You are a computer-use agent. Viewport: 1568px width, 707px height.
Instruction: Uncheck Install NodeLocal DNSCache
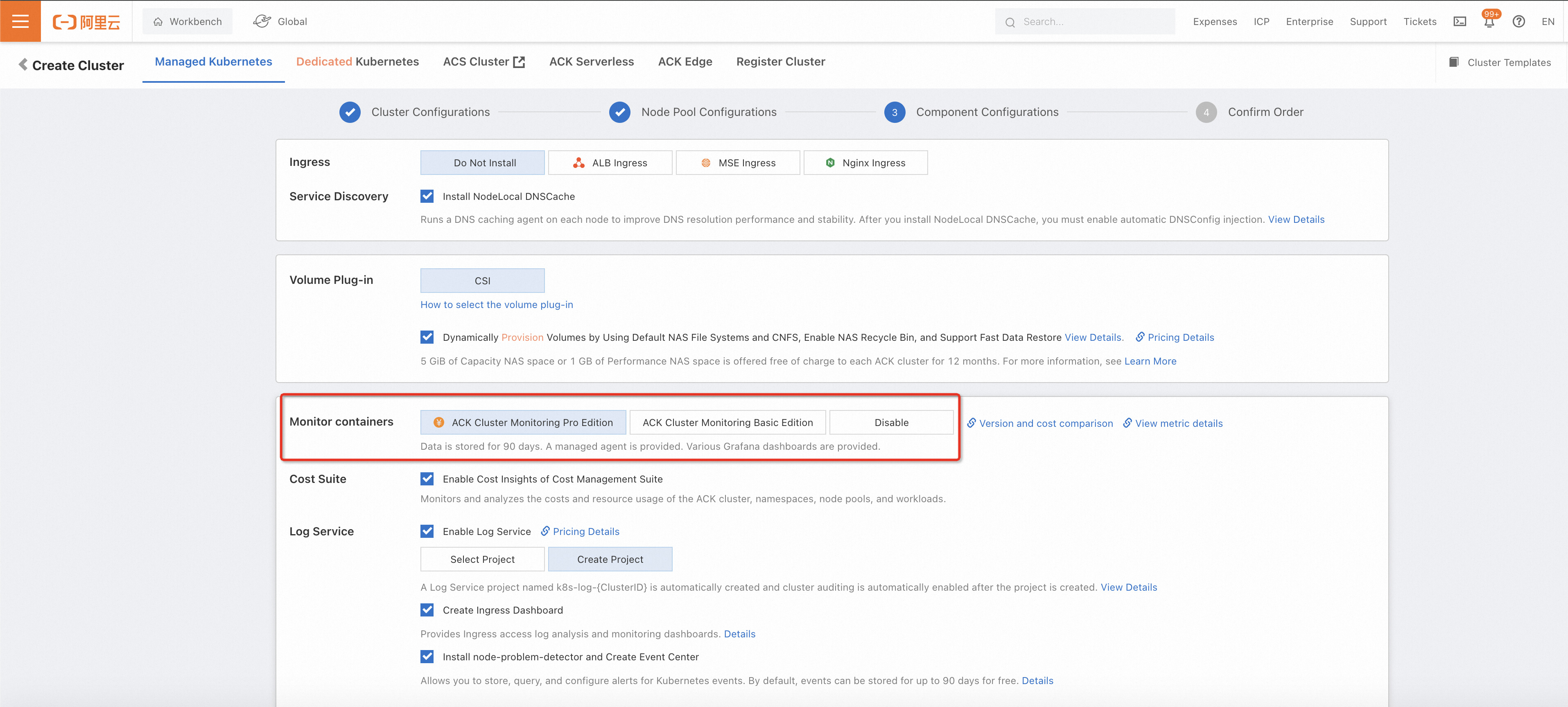[427, 196]
